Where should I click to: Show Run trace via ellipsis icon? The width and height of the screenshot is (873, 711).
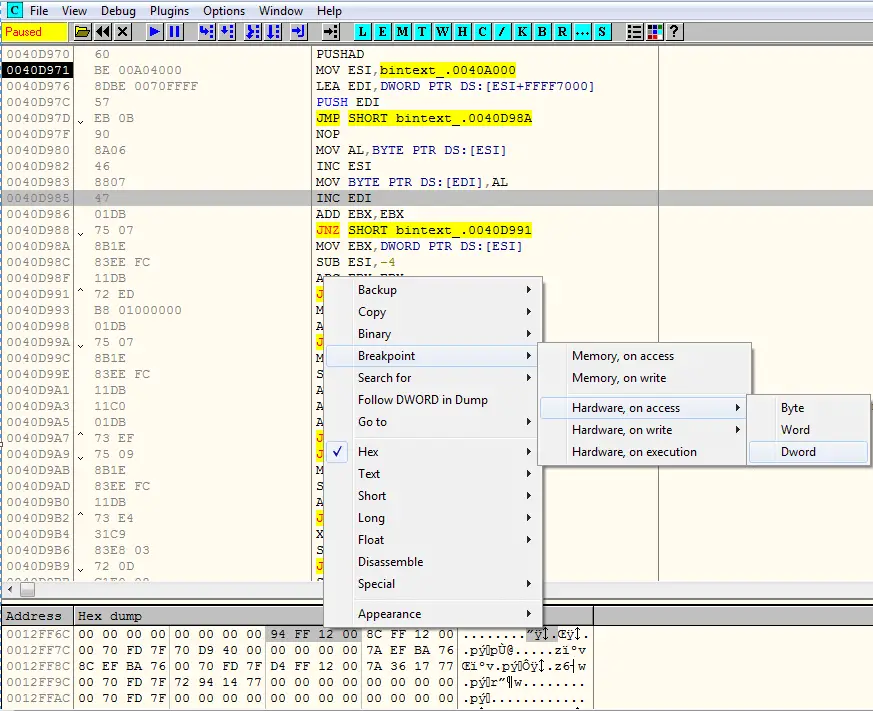[x=582, y=32]
